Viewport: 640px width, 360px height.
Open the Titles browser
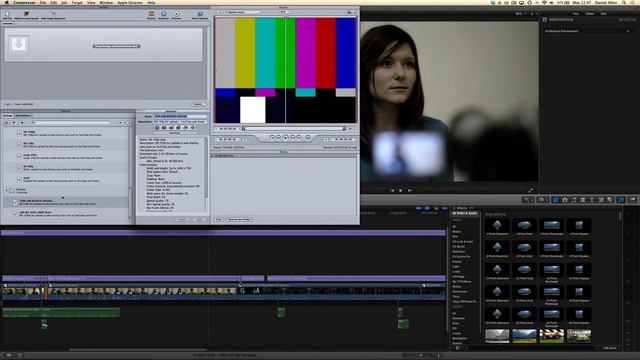592,200
